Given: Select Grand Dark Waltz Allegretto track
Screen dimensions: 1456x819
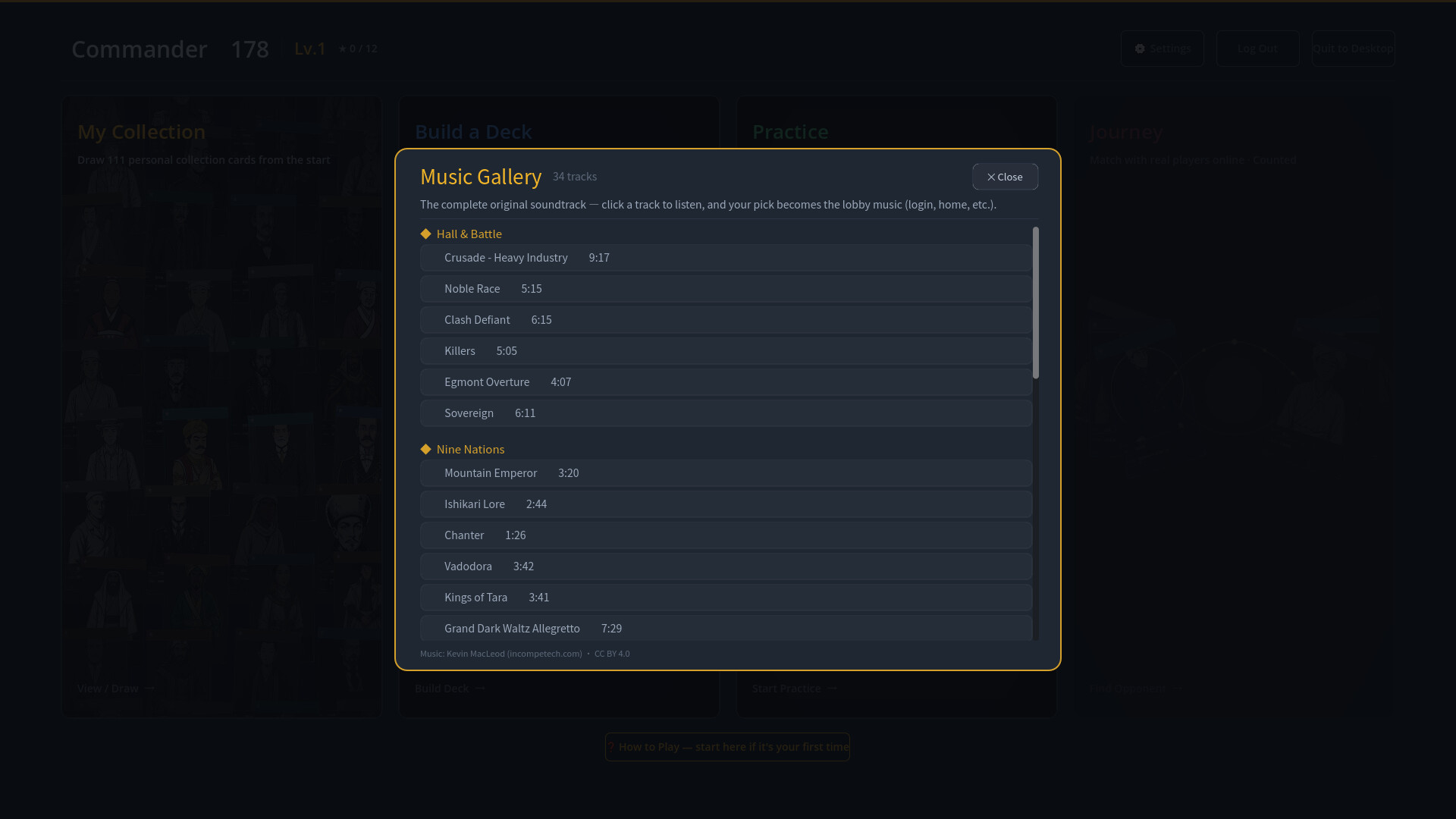Looking at the screenshot, I should 726,628.
